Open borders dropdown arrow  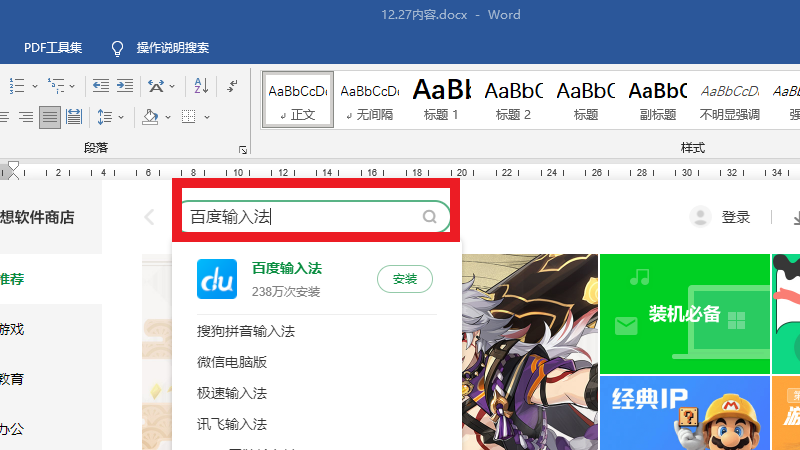click(x=207, y=117)
